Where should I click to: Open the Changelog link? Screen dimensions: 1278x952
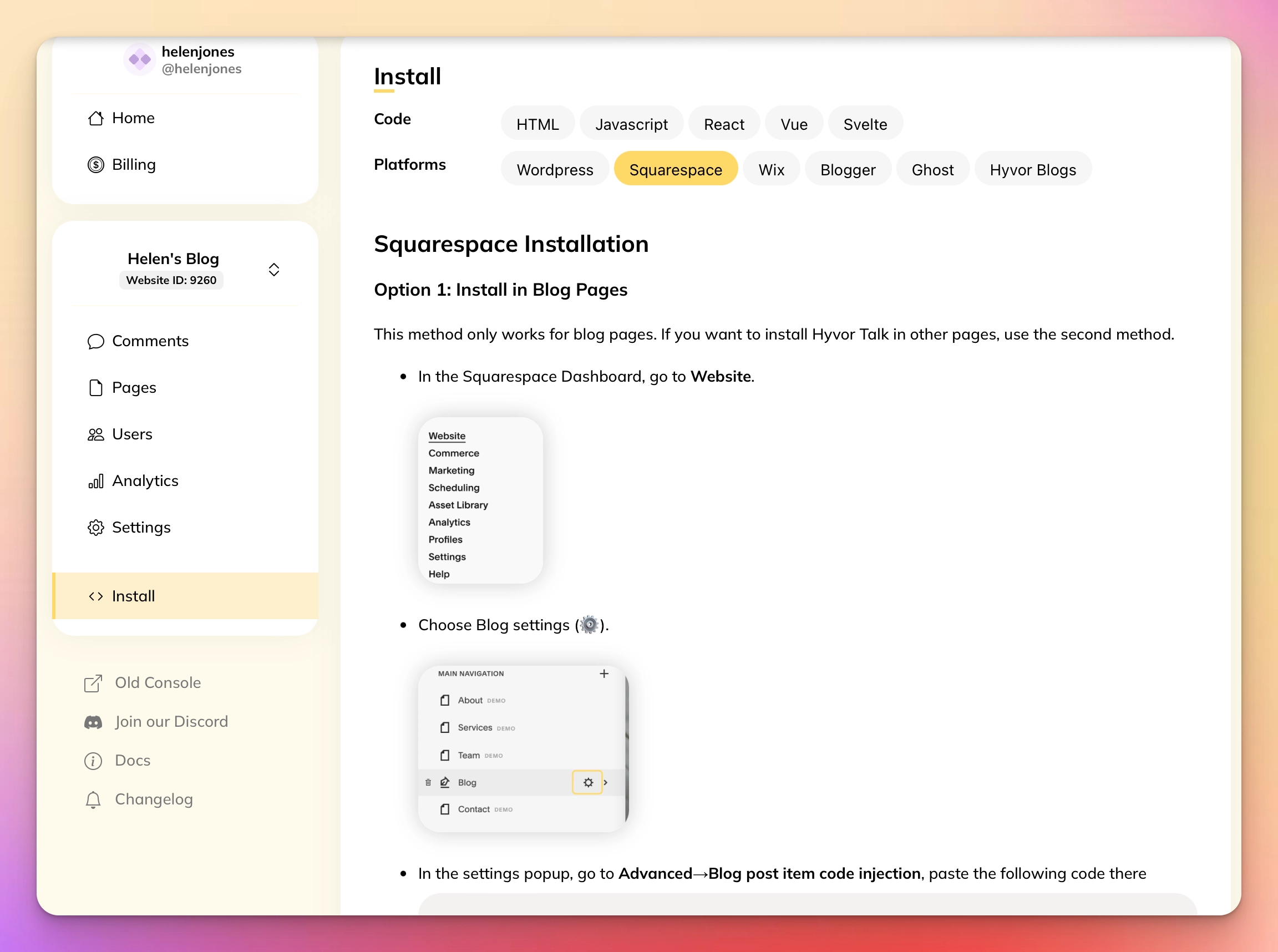(139, 800)
